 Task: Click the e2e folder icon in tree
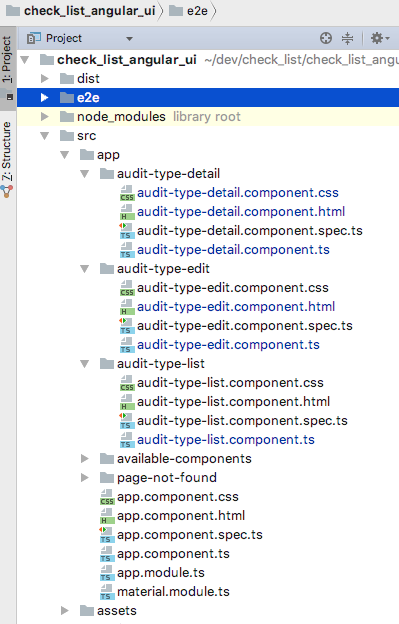(x=67, y=98)
